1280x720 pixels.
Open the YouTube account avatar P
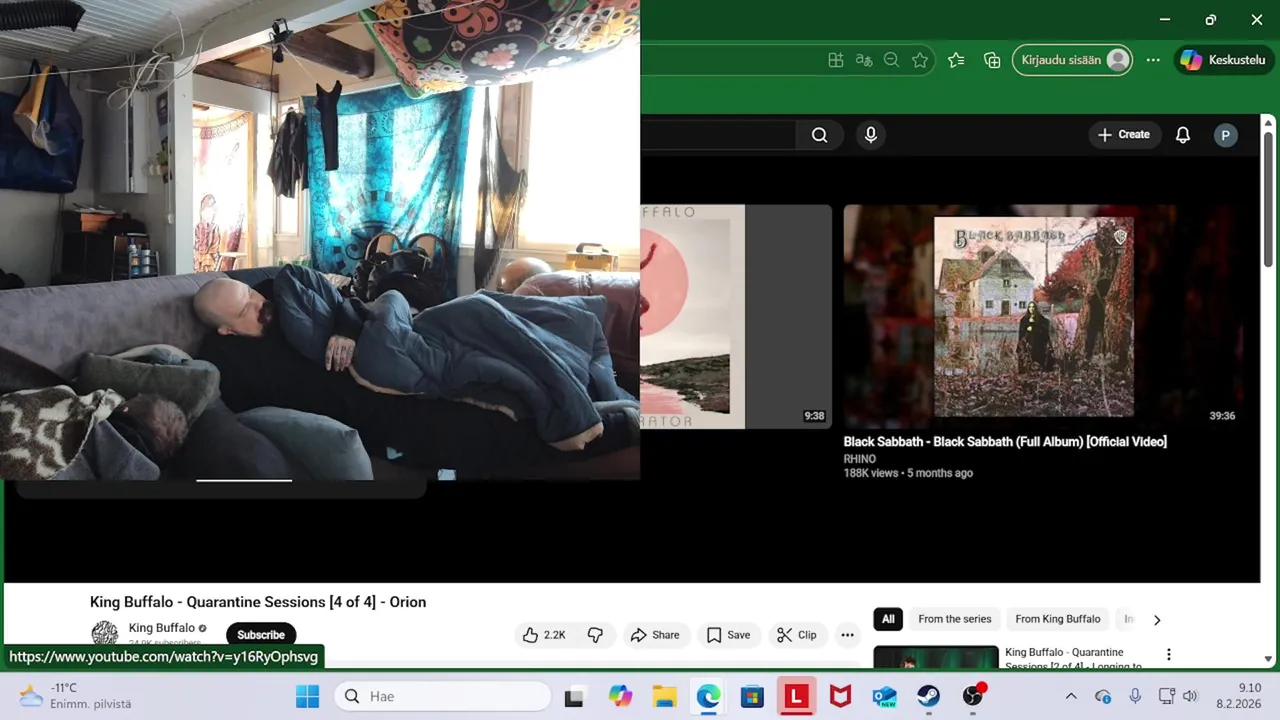[1225, 135]
